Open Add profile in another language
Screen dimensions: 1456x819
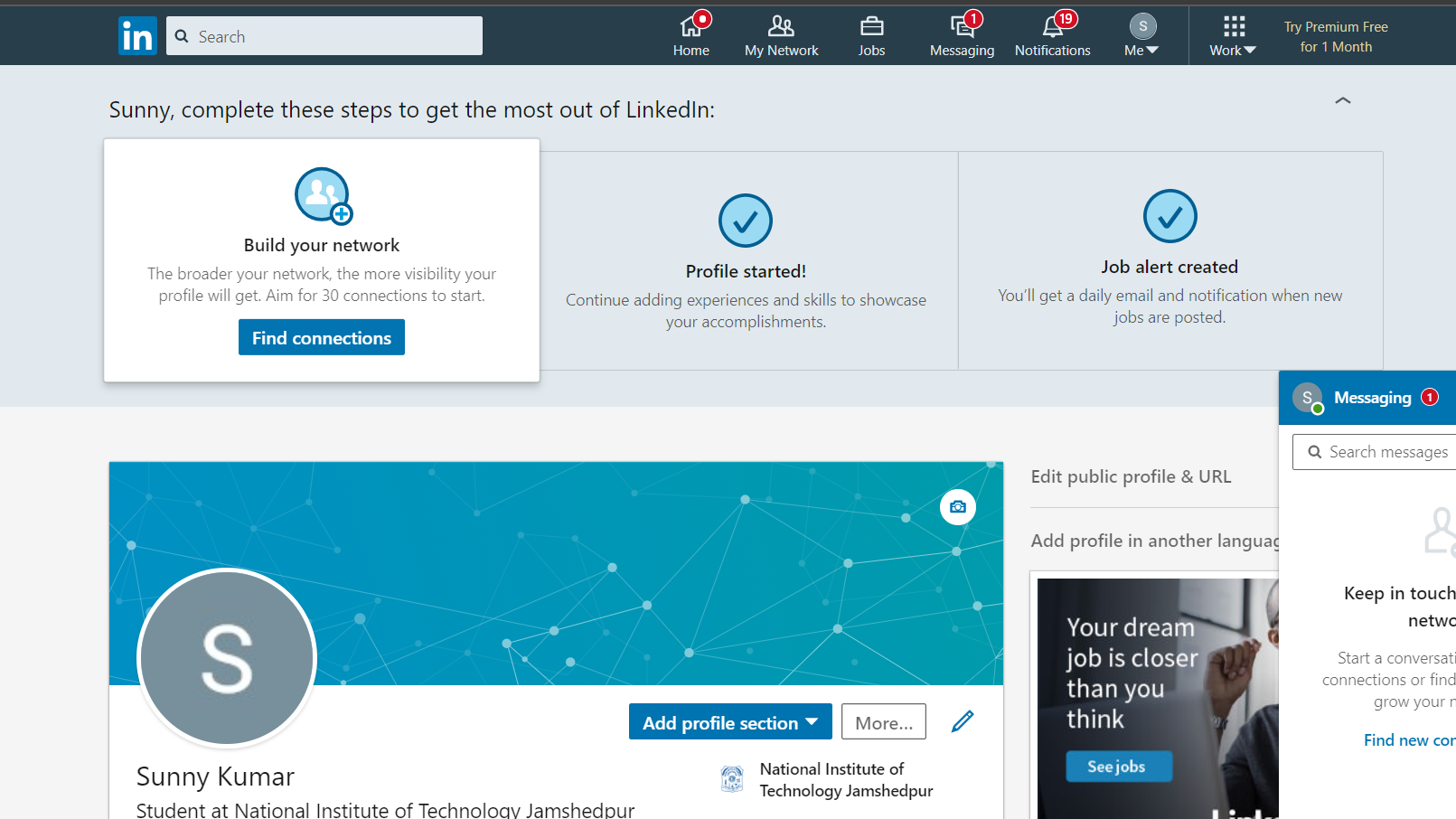coord(1155,541)
